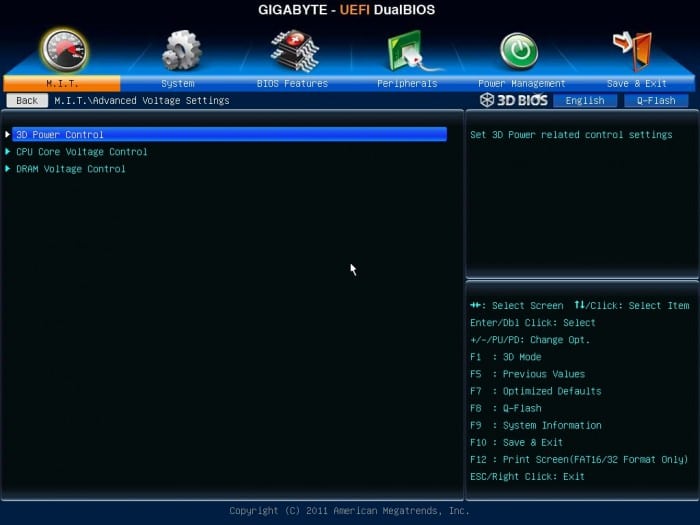Click the 'F9 : System Information' help line

click(x=535, y=425)
